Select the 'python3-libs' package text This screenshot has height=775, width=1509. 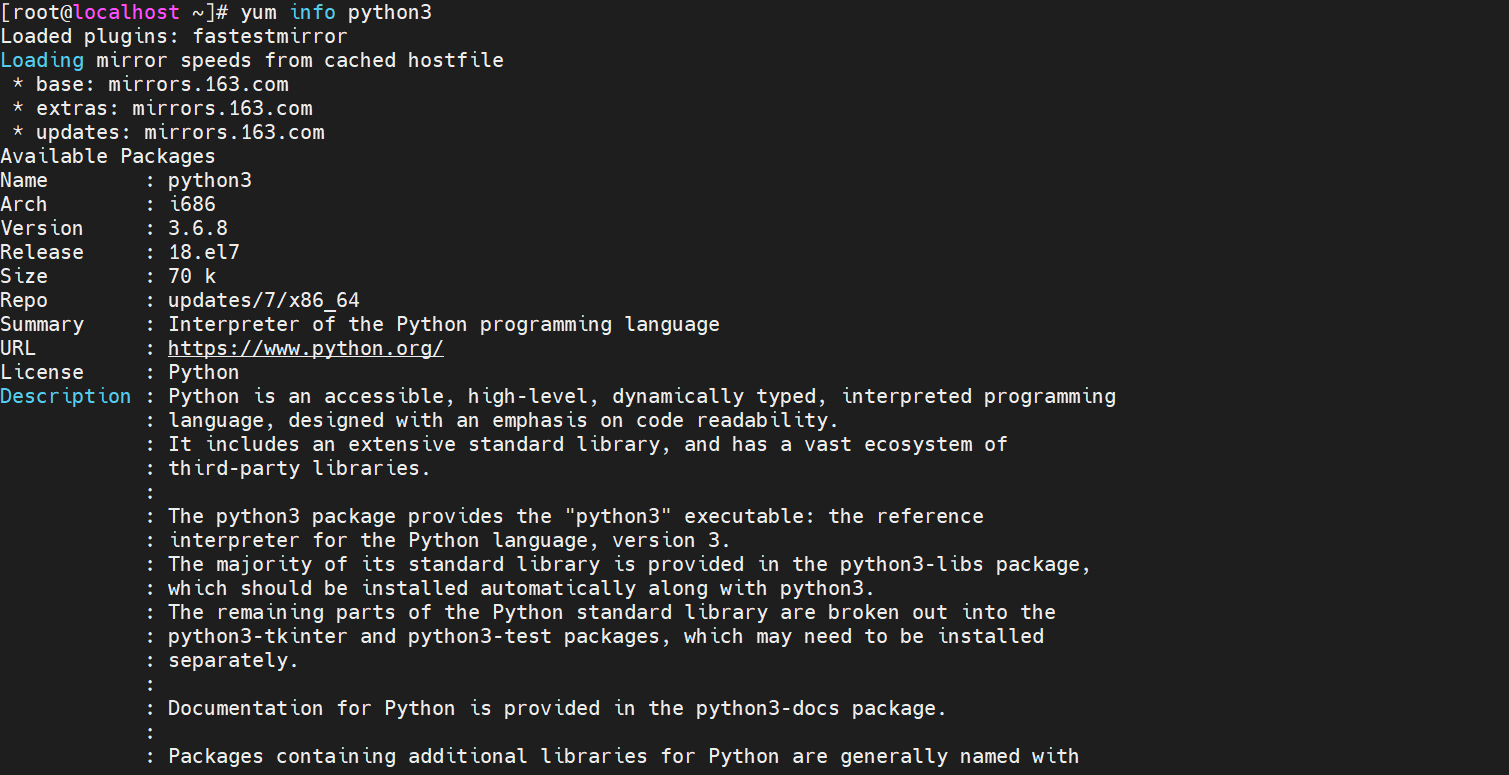click(x=912, y=564)
